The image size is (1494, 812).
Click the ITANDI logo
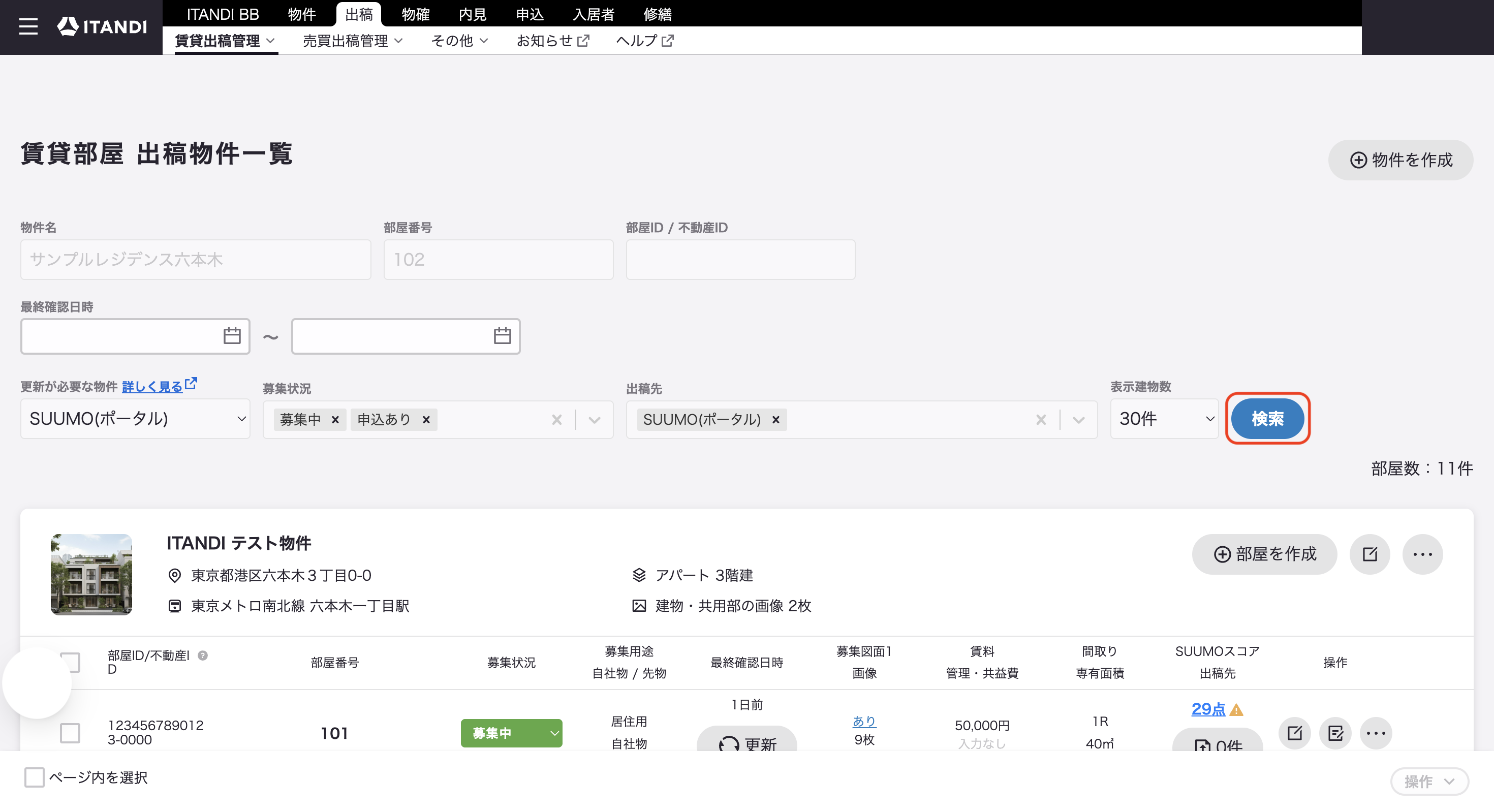tap(102, 27)
